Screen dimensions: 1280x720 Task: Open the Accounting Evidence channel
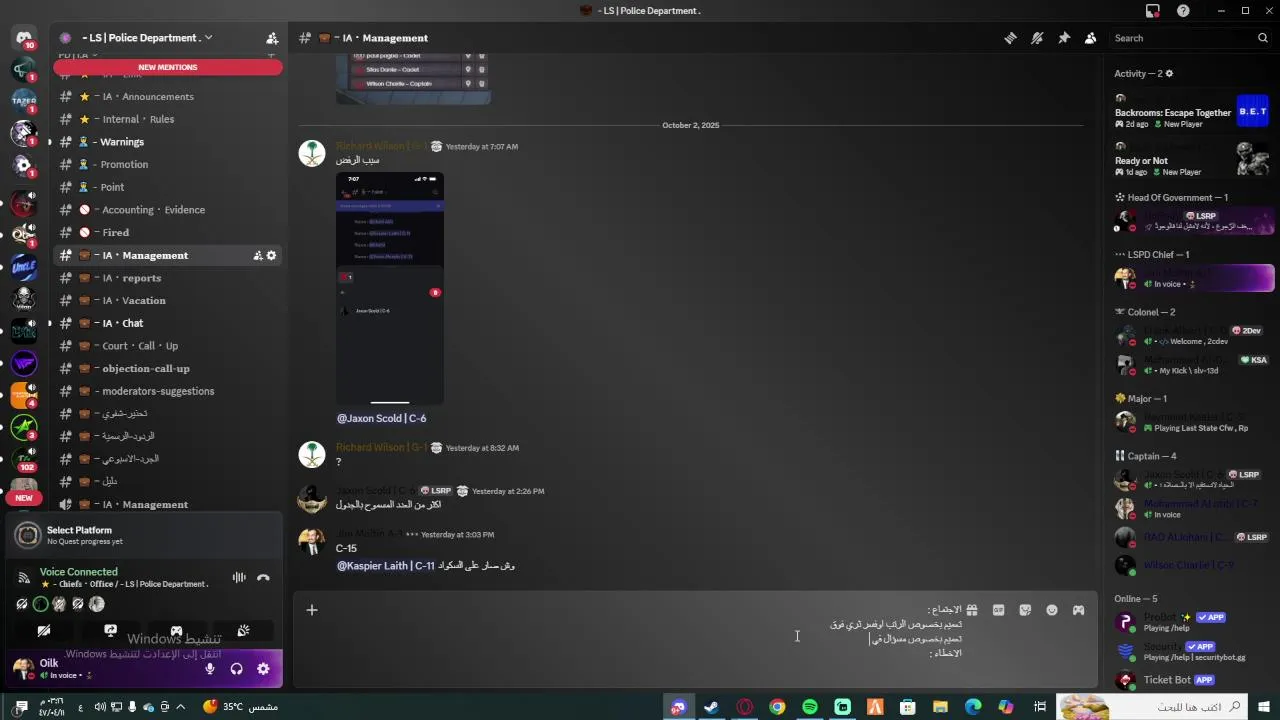point(168,210)
